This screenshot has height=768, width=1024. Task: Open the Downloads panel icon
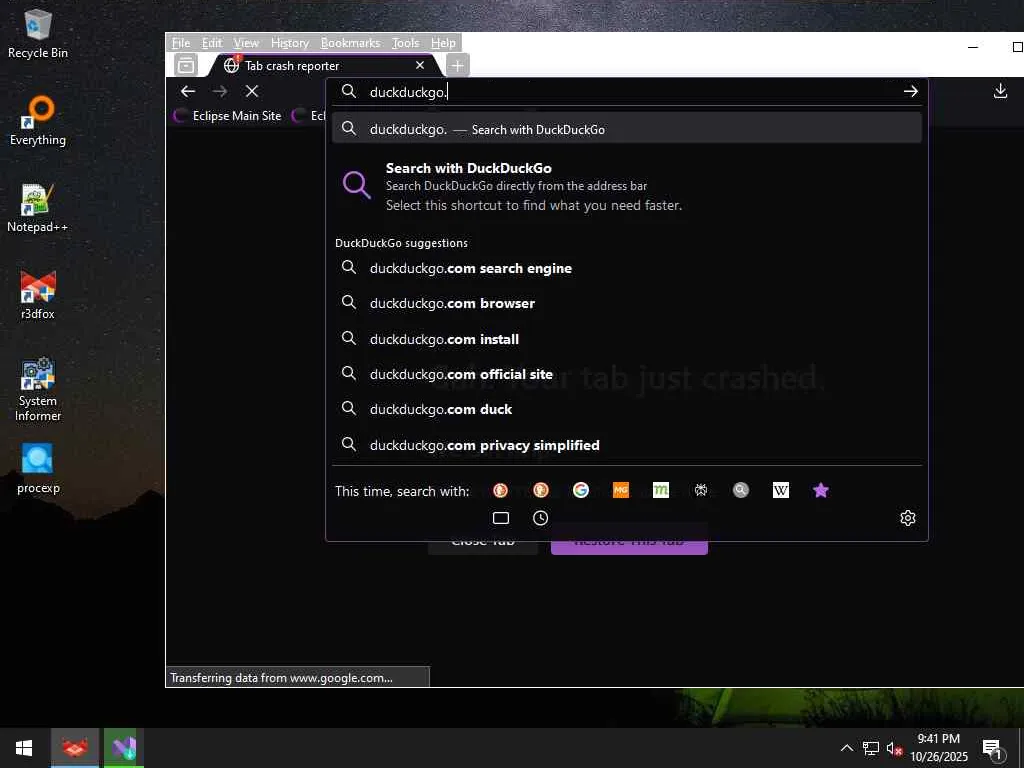(x=1000, y=91)
